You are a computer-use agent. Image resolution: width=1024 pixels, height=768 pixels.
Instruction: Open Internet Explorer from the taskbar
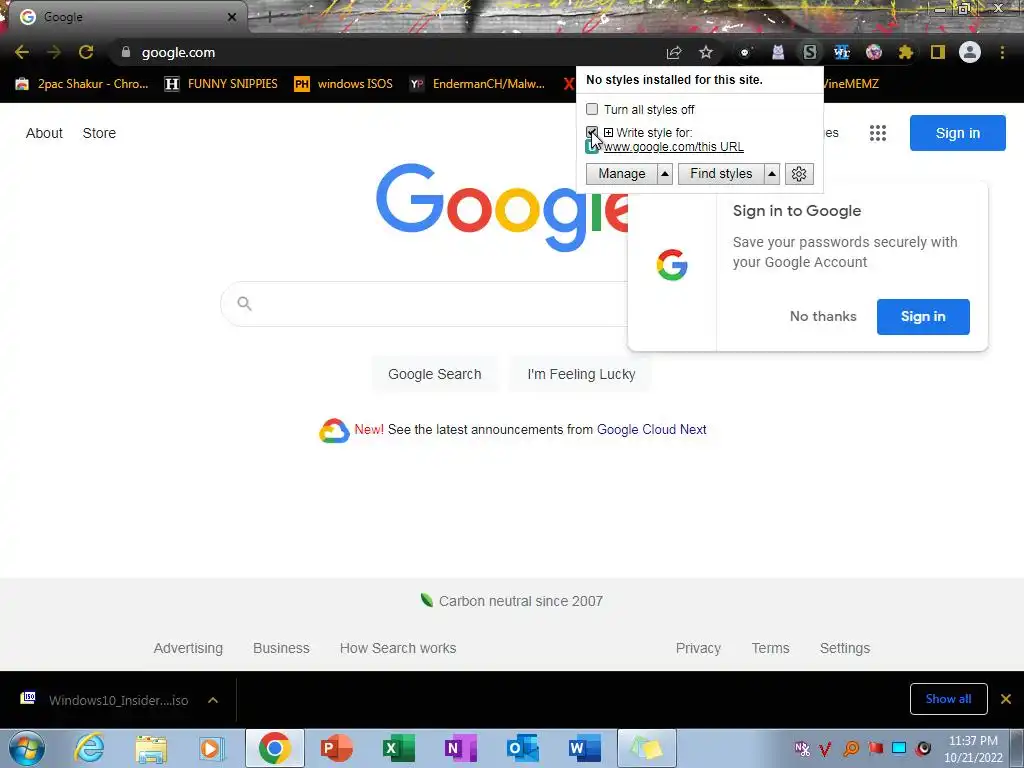pyautogui.click(x=89, y=748)
